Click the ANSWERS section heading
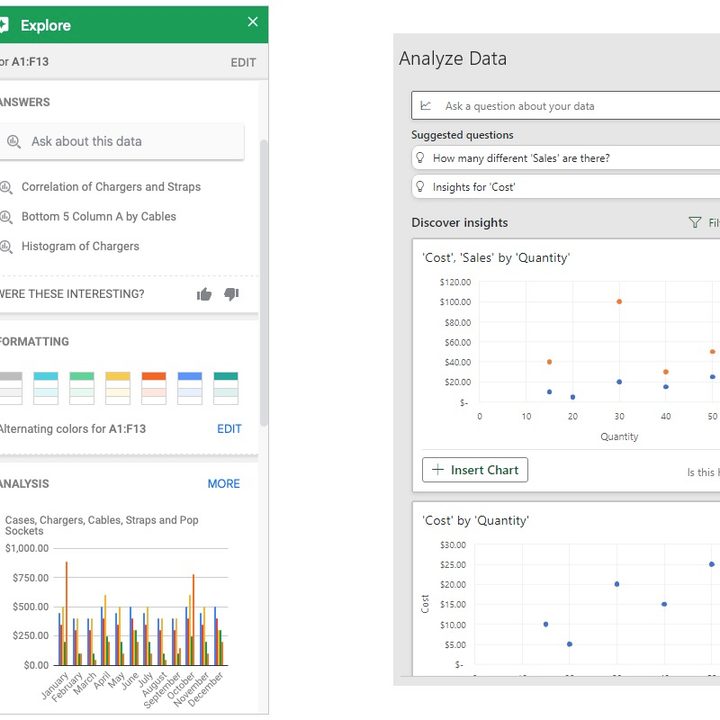720x720 pixels. 24,102
